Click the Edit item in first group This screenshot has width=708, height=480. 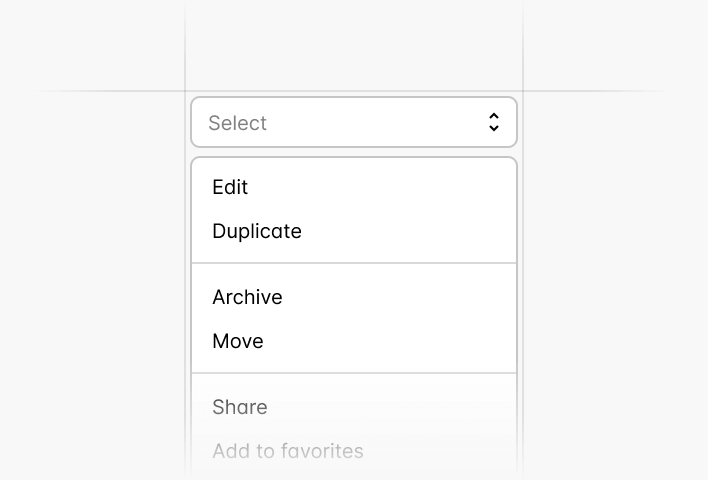[x=231, y=187]
